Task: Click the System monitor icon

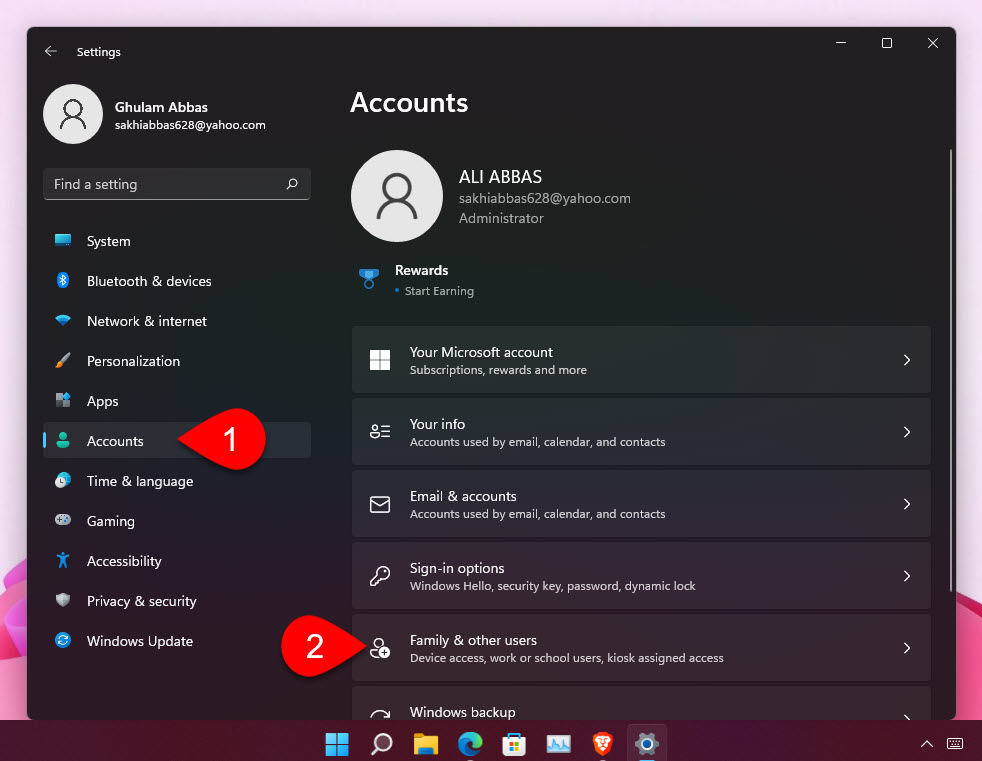Action: pos(63,241)
